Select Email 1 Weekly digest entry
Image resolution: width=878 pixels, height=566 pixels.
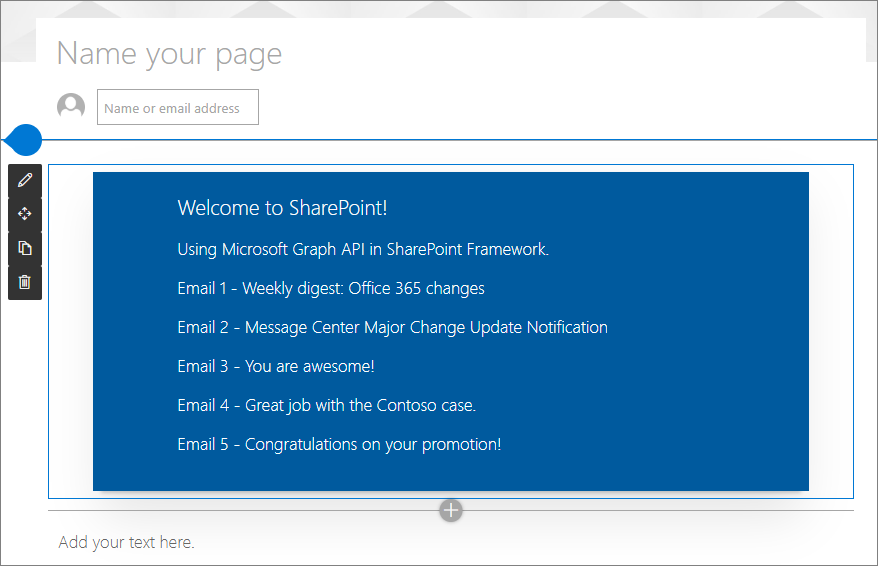point(331,288)
